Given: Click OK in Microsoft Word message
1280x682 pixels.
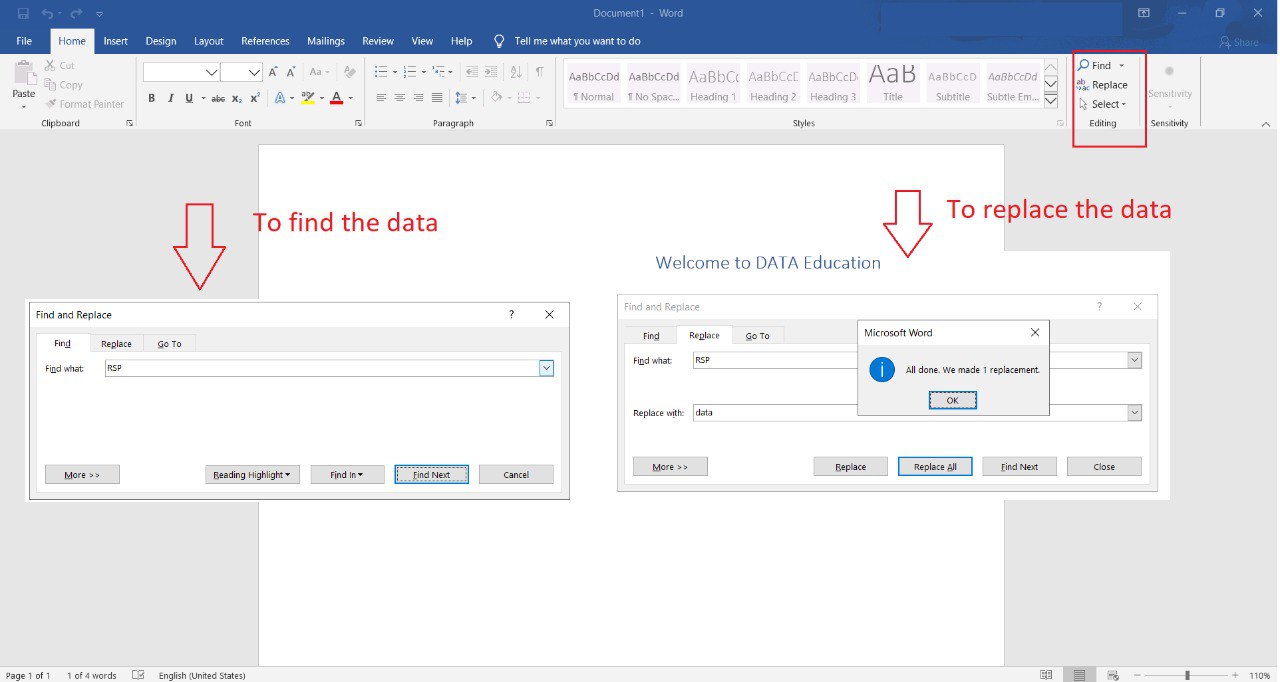Looking at the screenshot, I should pyautogui.click(x=952, y=400).
